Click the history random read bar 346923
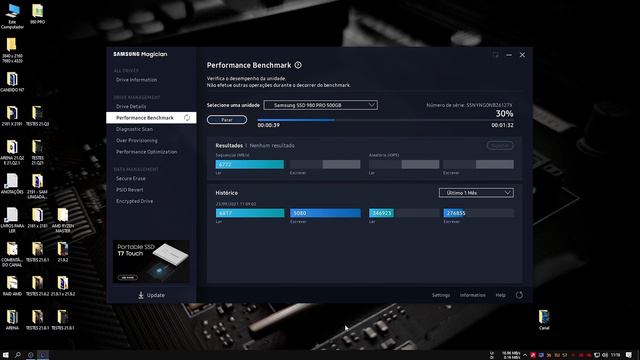The width and height of the screenshot is (640, 360). [x=382, y=213]
